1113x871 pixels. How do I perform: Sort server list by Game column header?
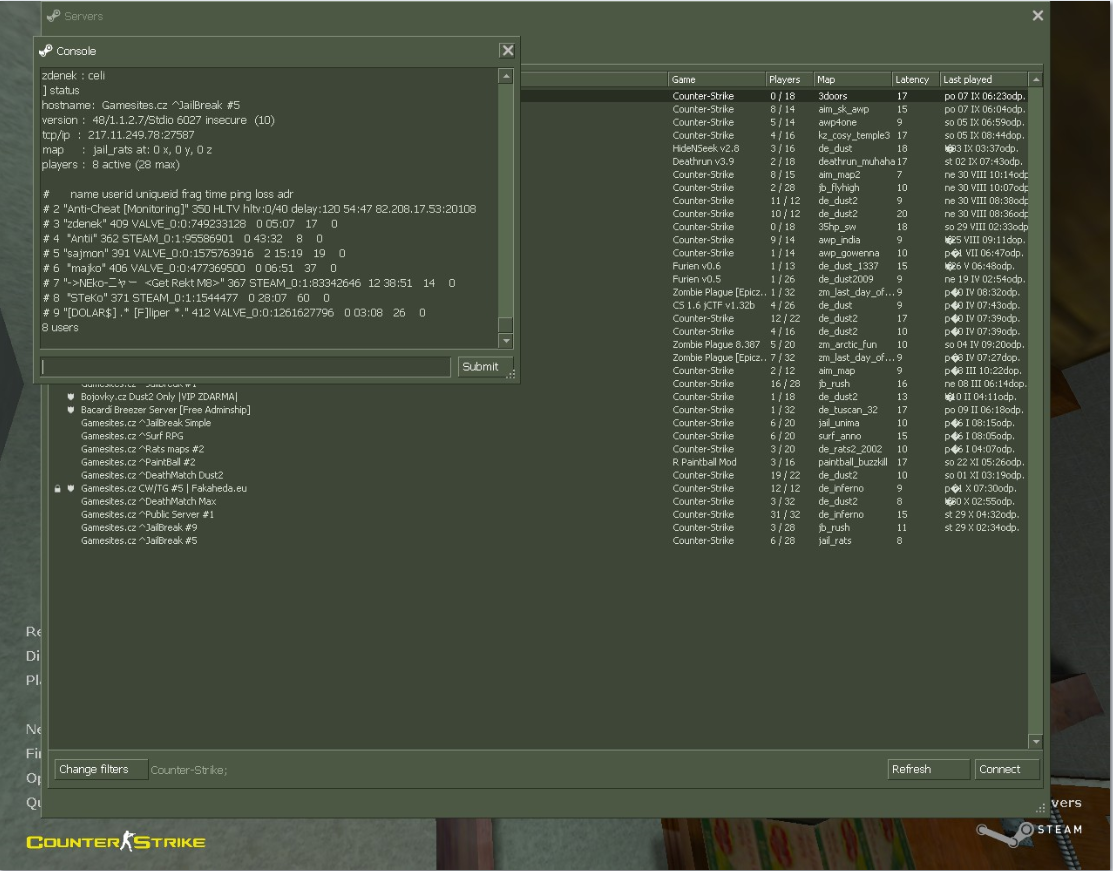pos(716,79)
